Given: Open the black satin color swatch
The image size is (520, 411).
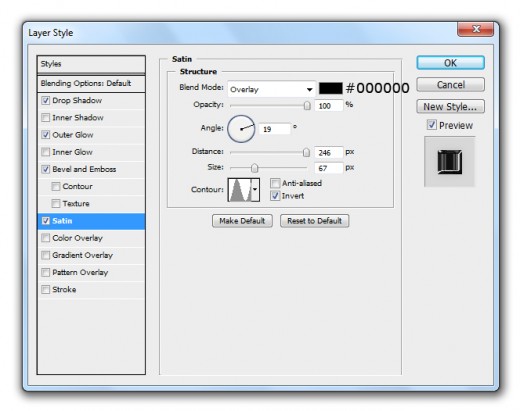Looking at the screenshot, I should click(x=330, y=88).
